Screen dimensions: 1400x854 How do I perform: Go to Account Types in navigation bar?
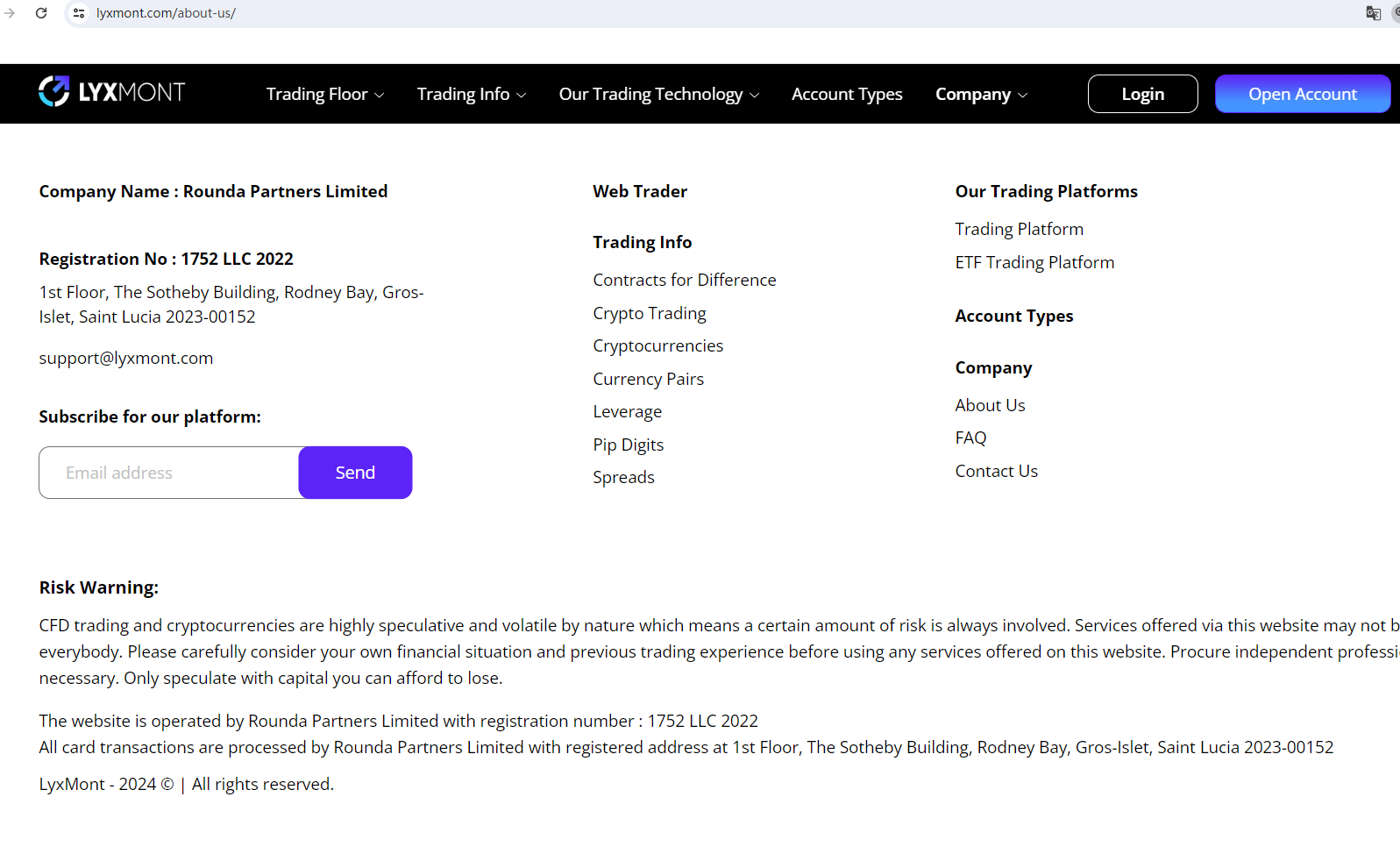[x=846, y=94]
